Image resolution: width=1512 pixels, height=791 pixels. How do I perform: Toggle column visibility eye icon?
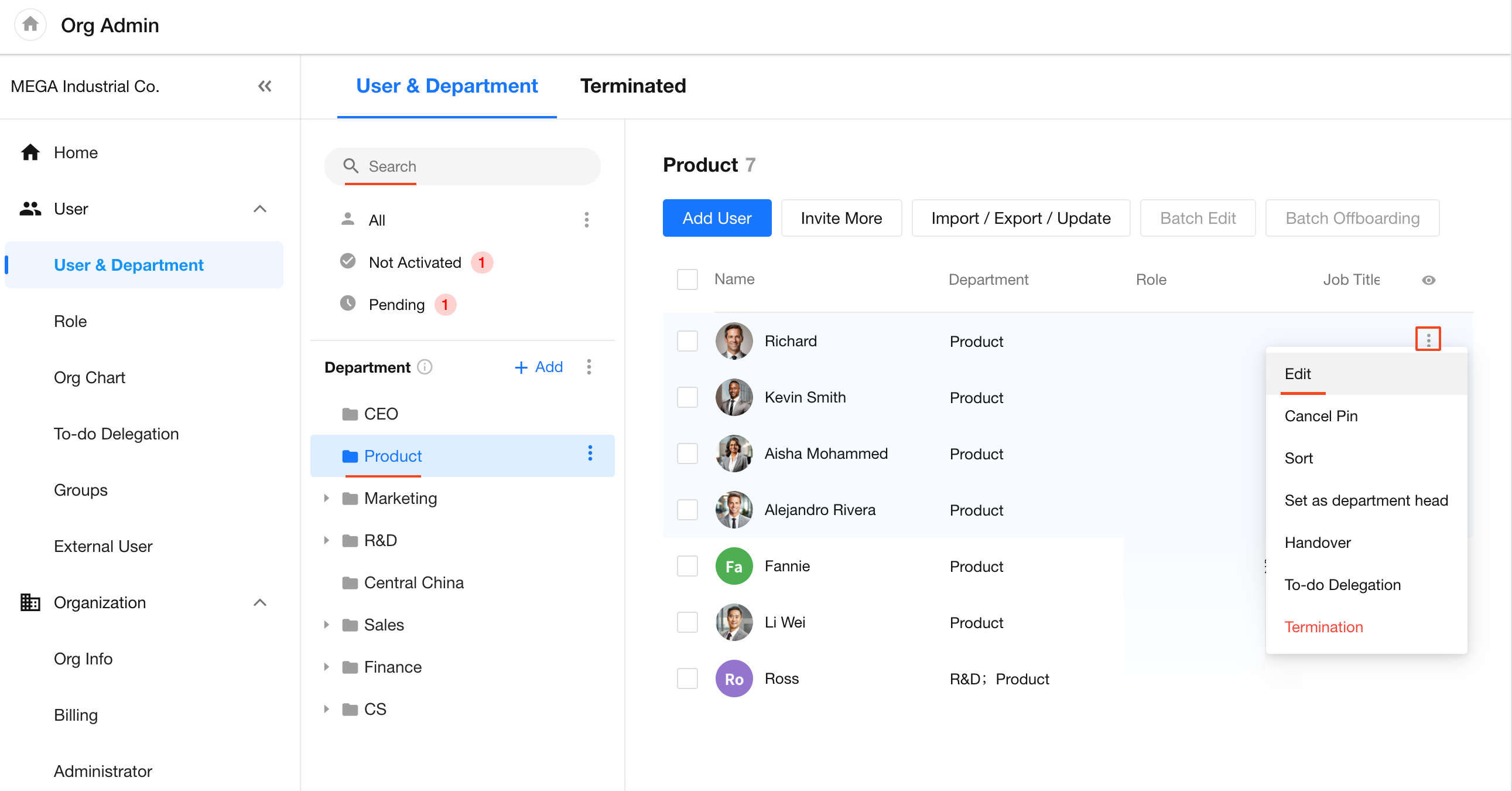click(x=1428, y=280)
